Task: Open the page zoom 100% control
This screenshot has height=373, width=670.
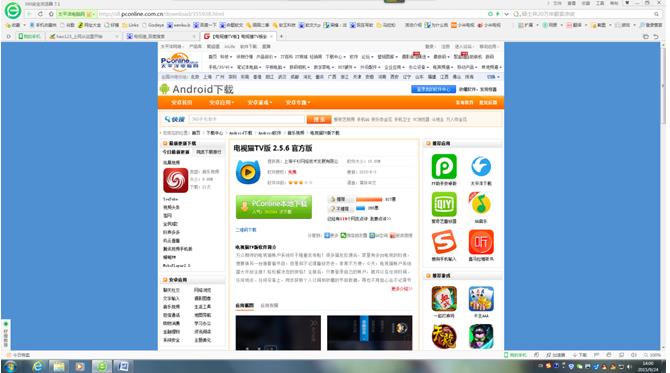Action: 652,355
